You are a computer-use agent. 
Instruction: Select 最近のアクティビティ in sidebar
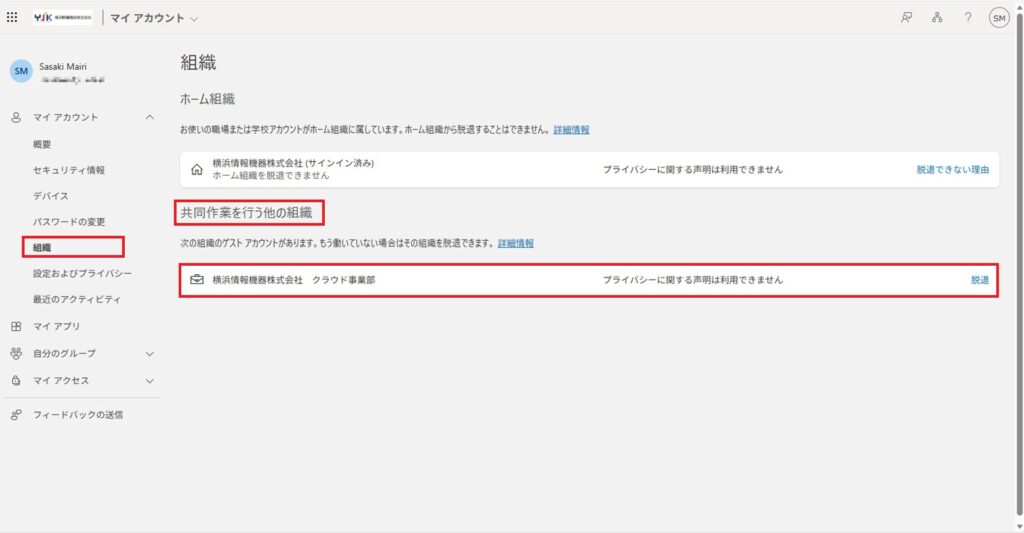click(x=76, y=299)
